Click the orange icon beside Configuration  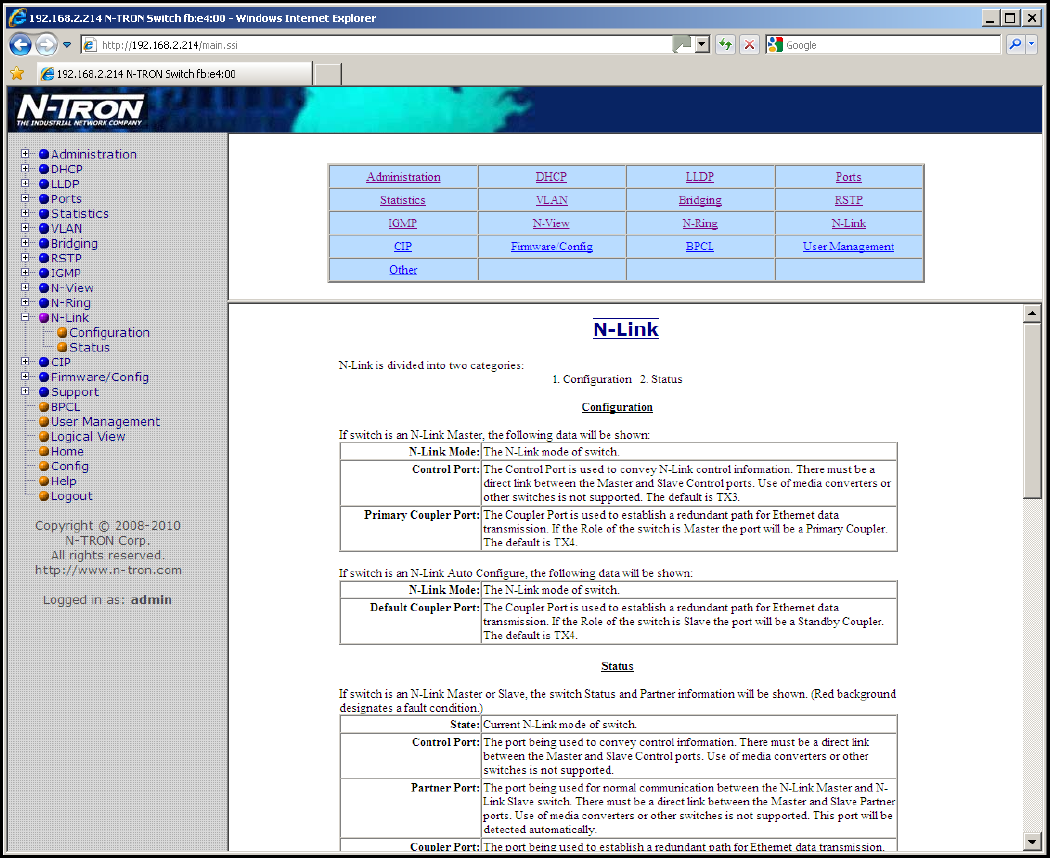tap(62, 332)
